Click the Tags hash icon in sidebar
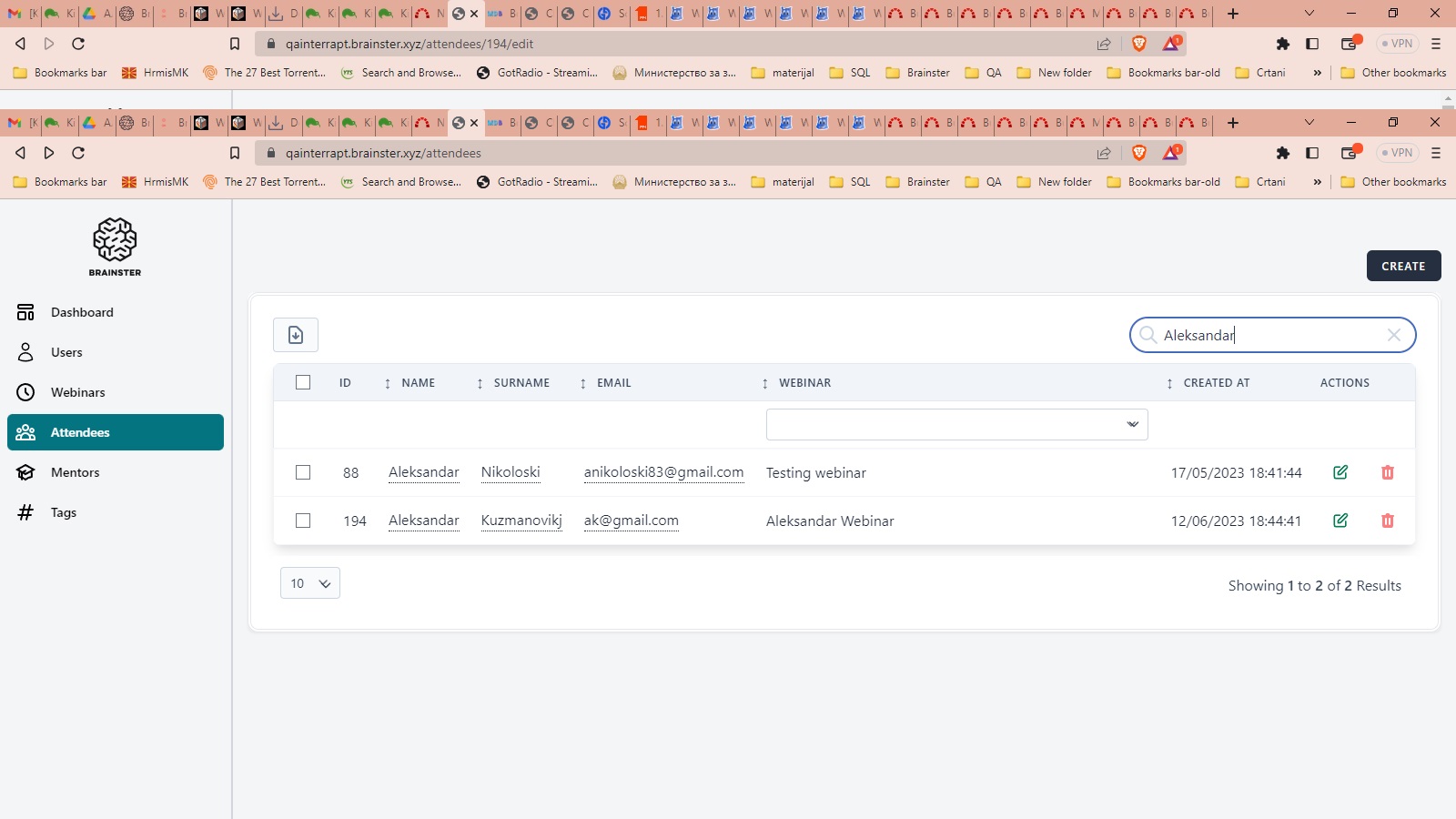 25,512
